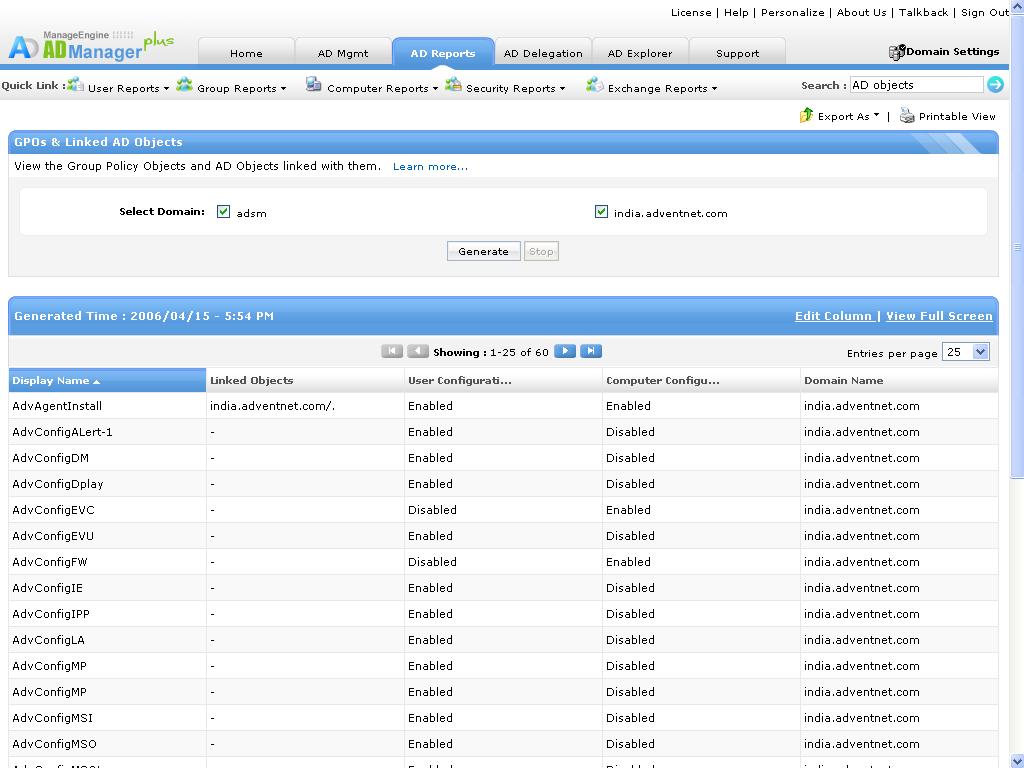1024x768 pixels.
Task: Uncheck the adsm domain checkbox
Action: click(x=224, y=212)
